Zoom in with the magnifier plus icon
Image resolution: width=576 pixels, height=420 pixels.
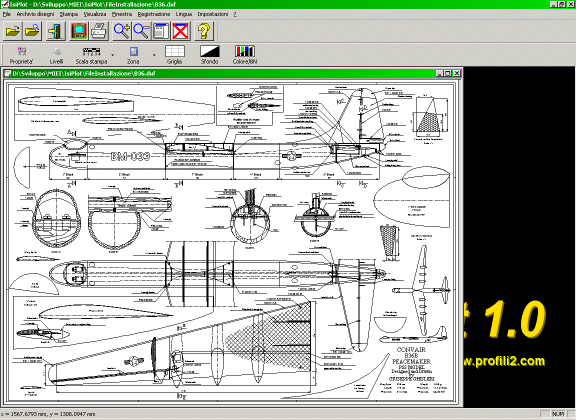(122, 31)
